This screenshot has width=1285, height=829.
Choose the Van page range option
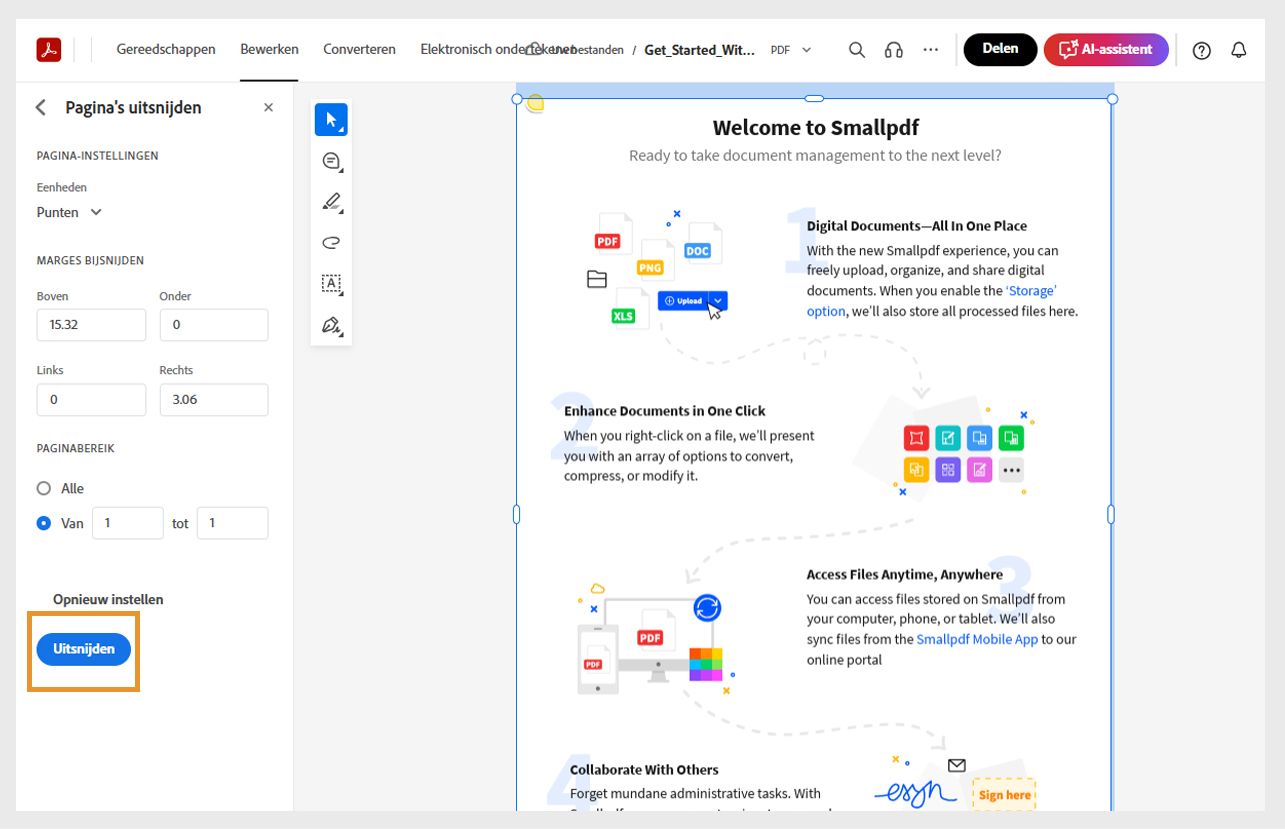click(43, 522)
